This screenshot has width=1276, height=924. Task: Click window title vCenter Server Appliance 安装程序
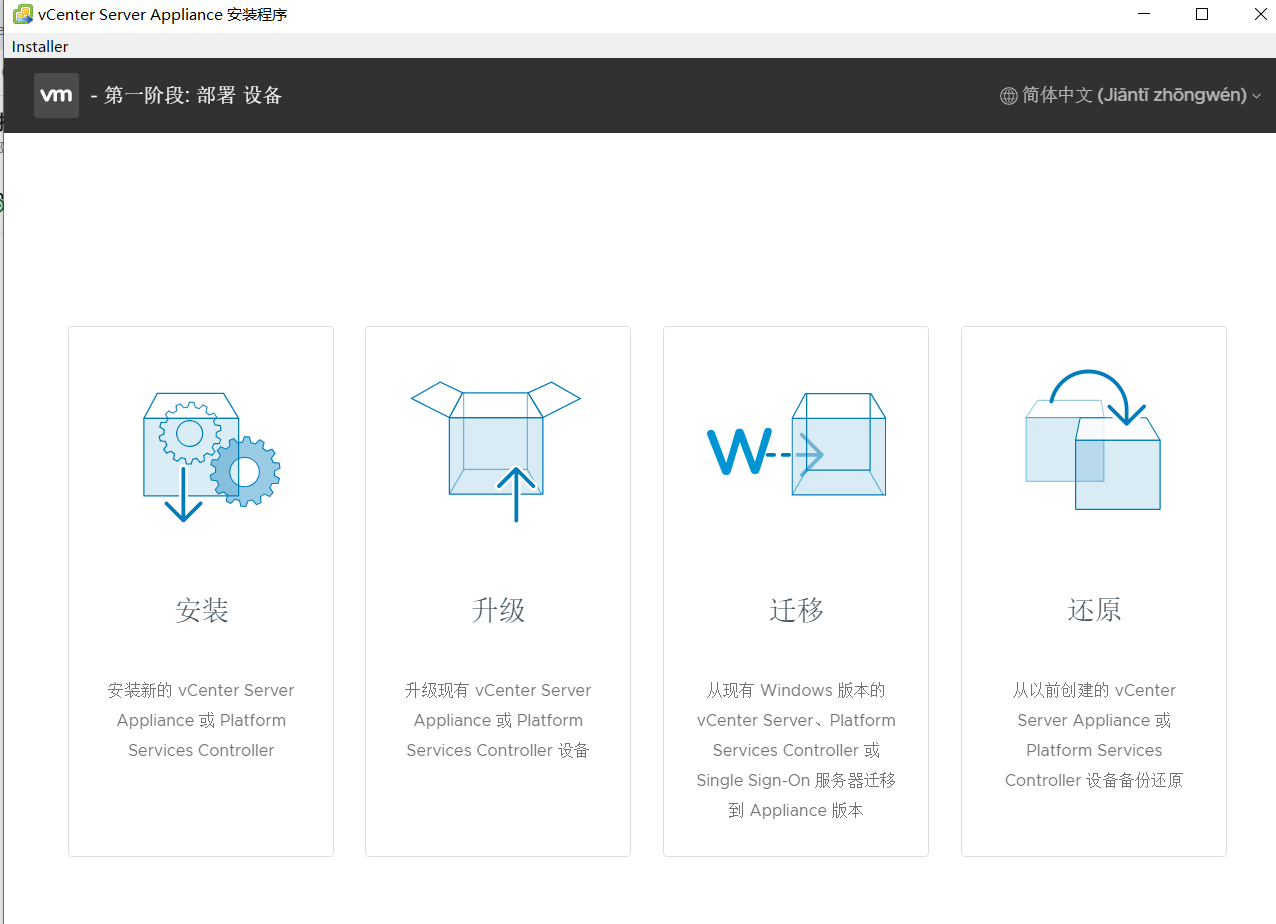click(163, 15)
